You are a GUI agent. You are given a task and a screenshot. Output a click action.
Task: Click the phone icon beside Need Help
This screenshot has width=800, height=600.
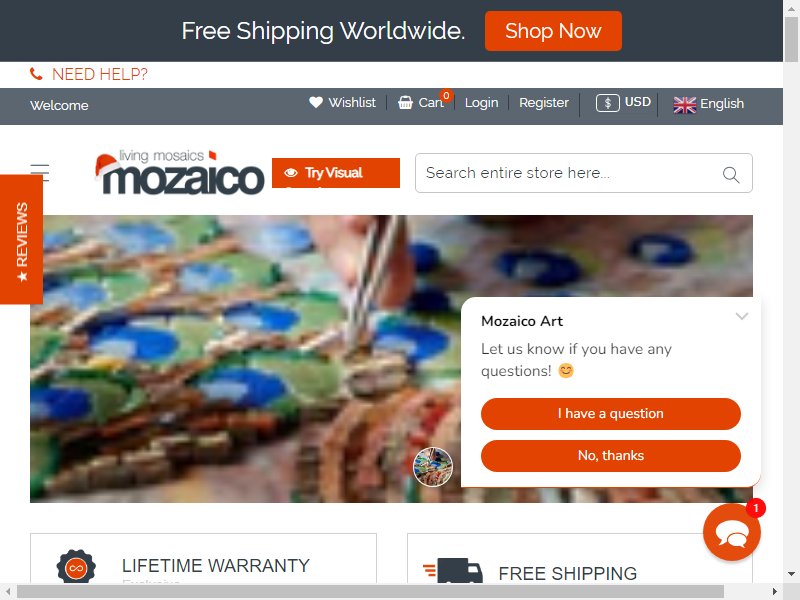click(x=36, y=74)
